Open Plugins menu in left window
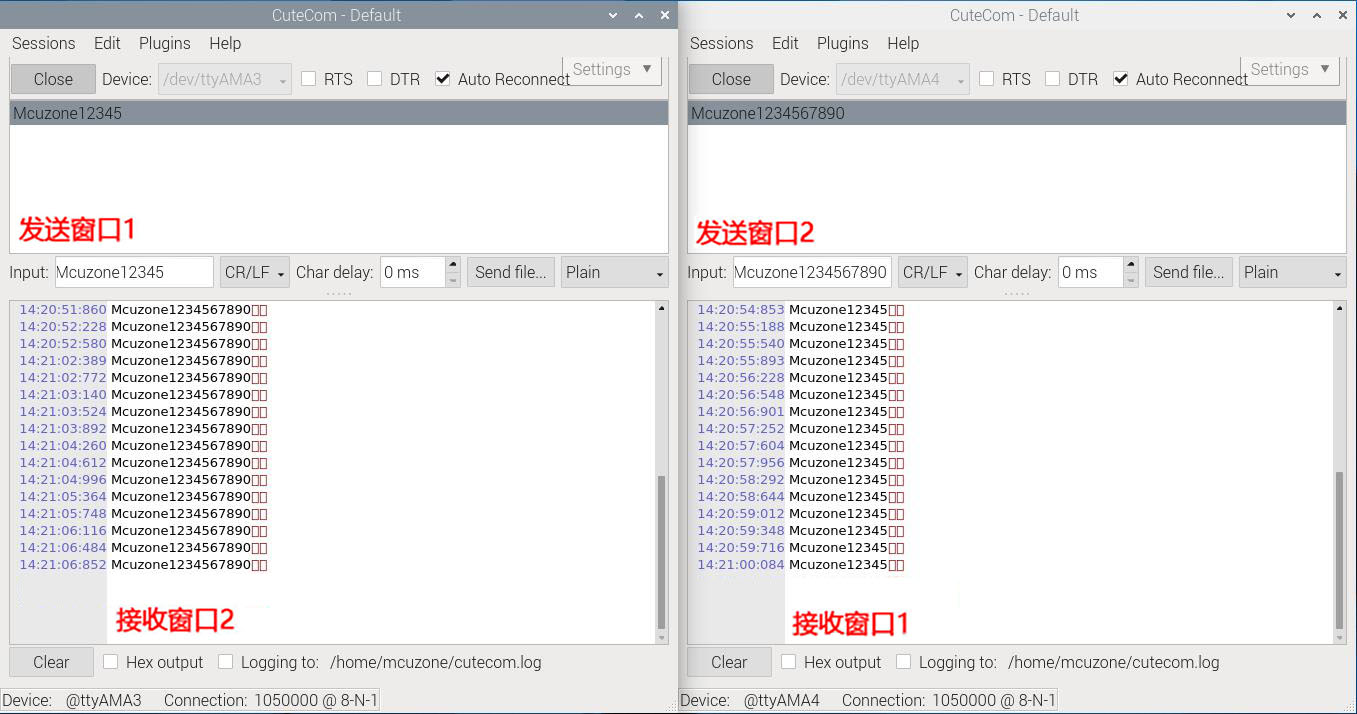Image resolution: width=1357 pixels, height=714 pixels. point(165,43)
